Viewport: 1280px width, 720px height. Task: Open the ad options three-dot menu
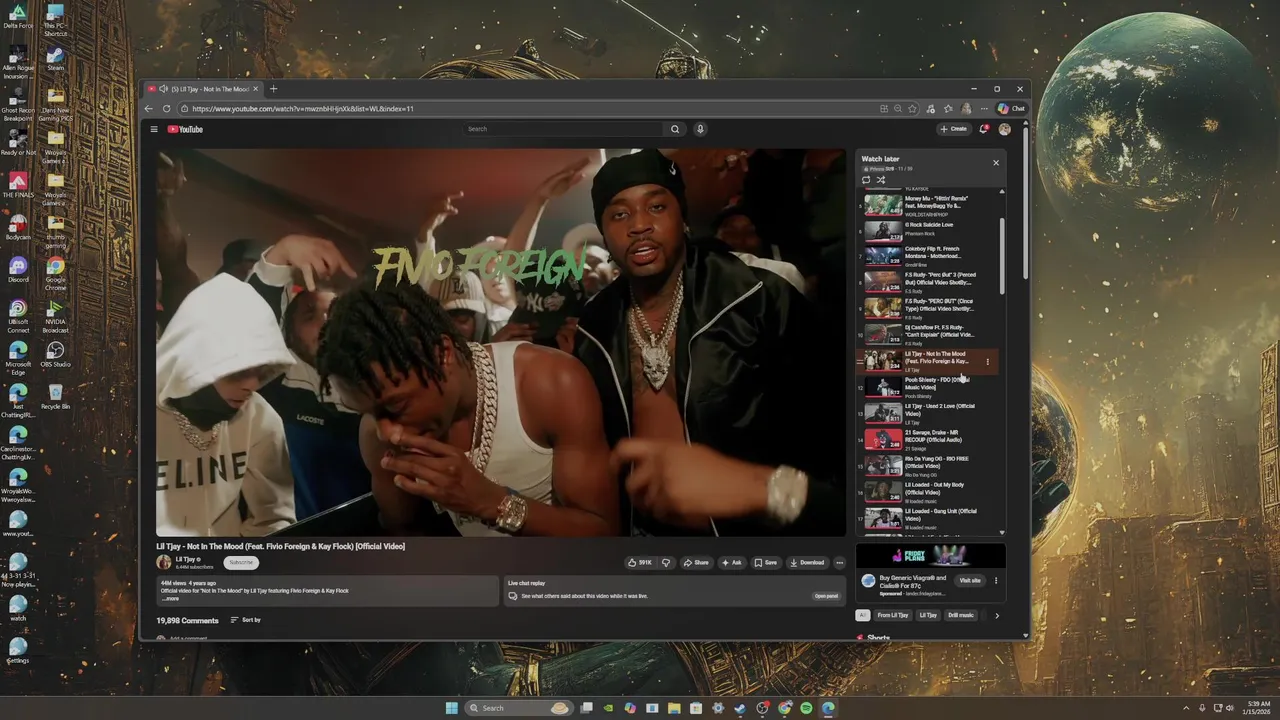tap(995, 580)
